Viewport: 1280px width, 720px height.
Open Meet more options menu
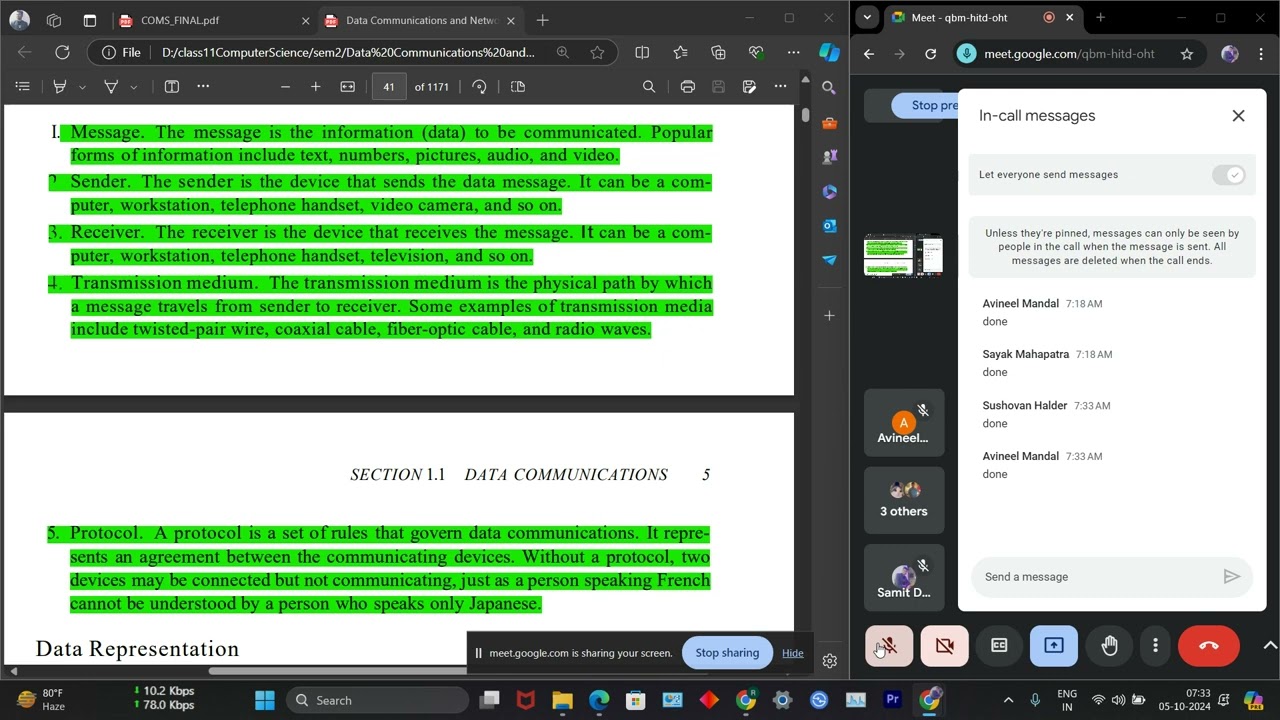(1155, 646)
